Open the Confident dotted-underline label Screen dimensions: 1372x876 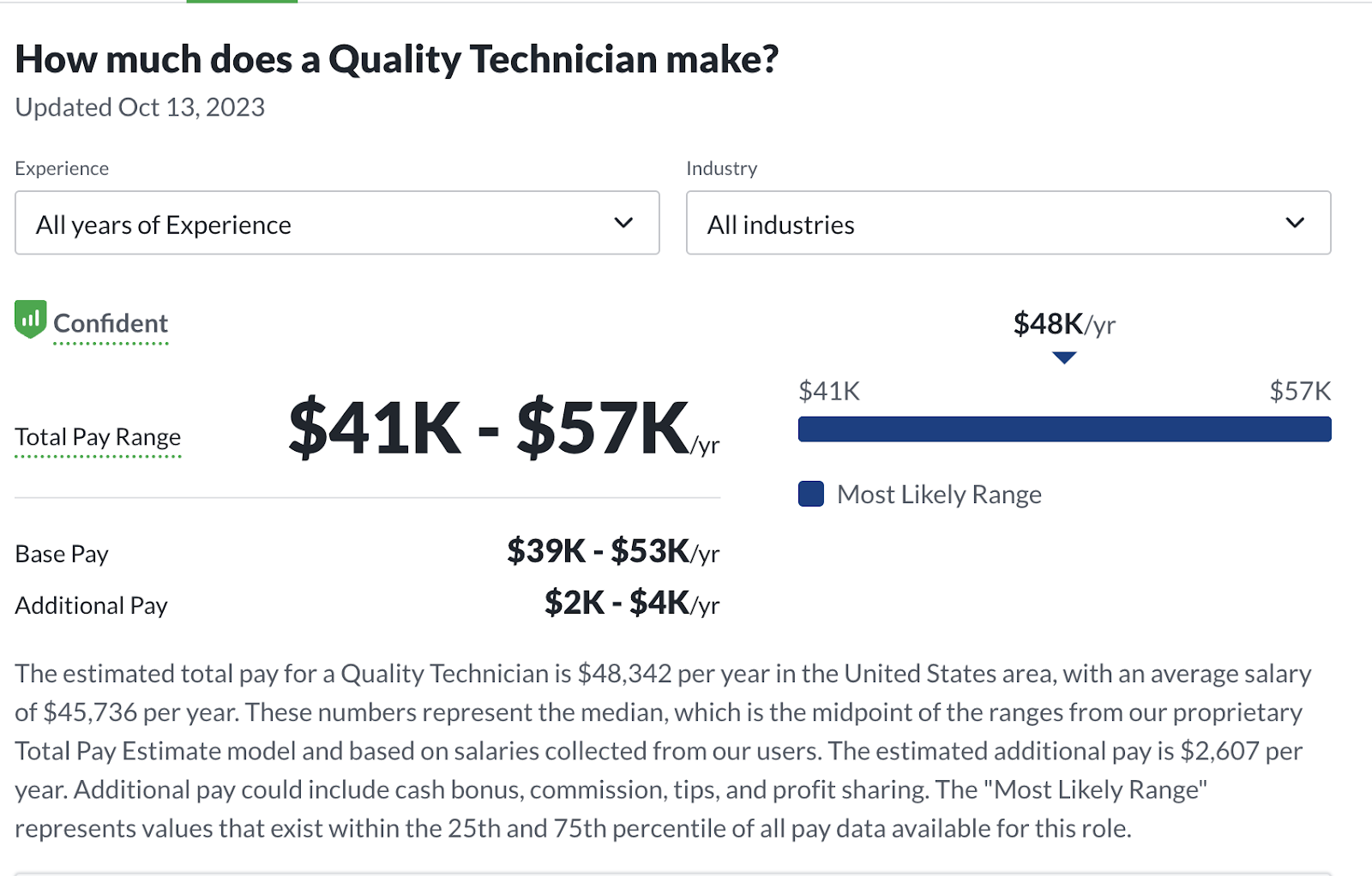pyautogui.click(x=111, y=324)
